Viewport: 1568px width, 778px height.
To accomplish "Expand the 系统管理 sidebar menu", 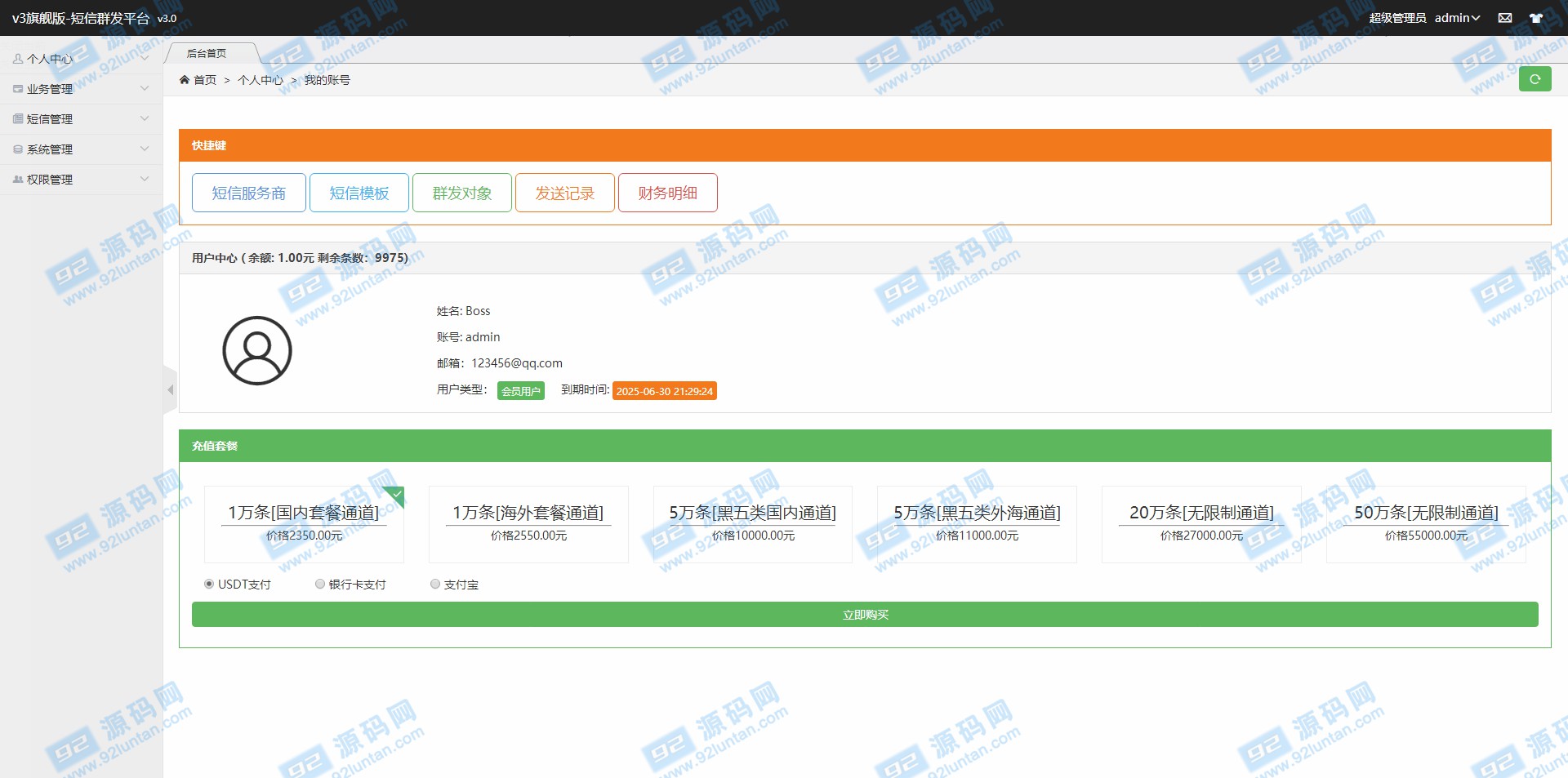I will [x=81, y=149].
